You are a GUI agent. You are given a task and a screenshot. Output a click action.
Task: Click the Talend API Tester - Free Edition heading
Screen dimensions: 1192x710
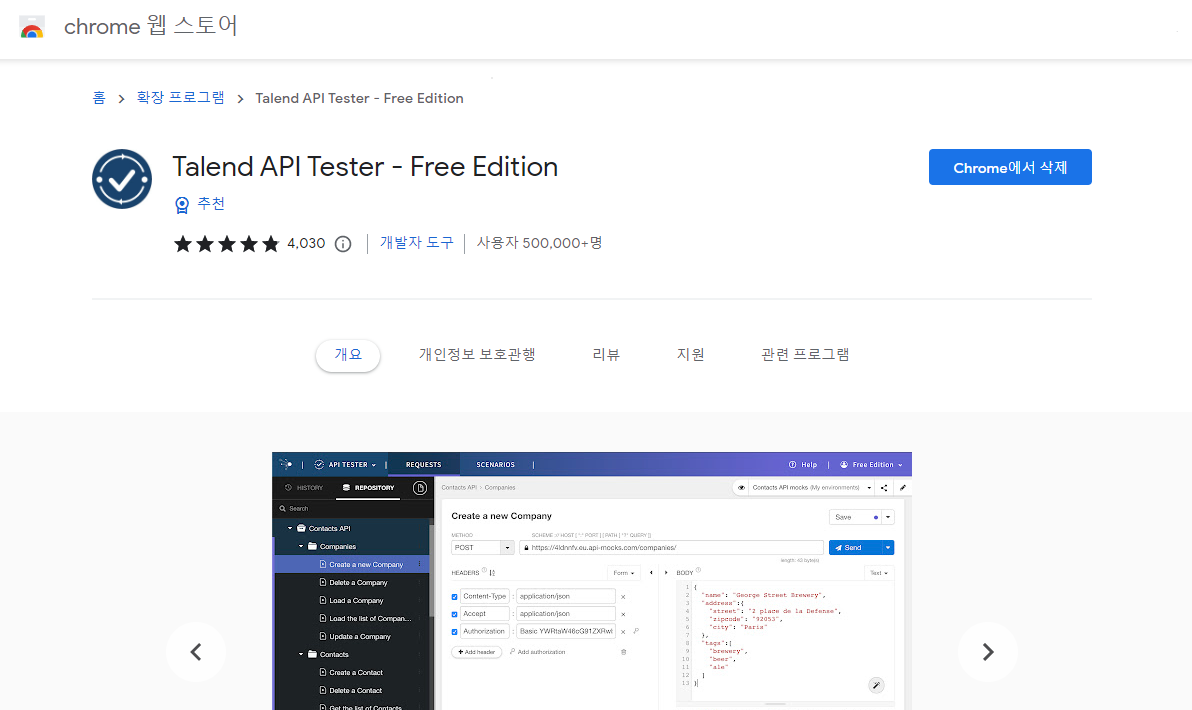[x=365, y=166]
